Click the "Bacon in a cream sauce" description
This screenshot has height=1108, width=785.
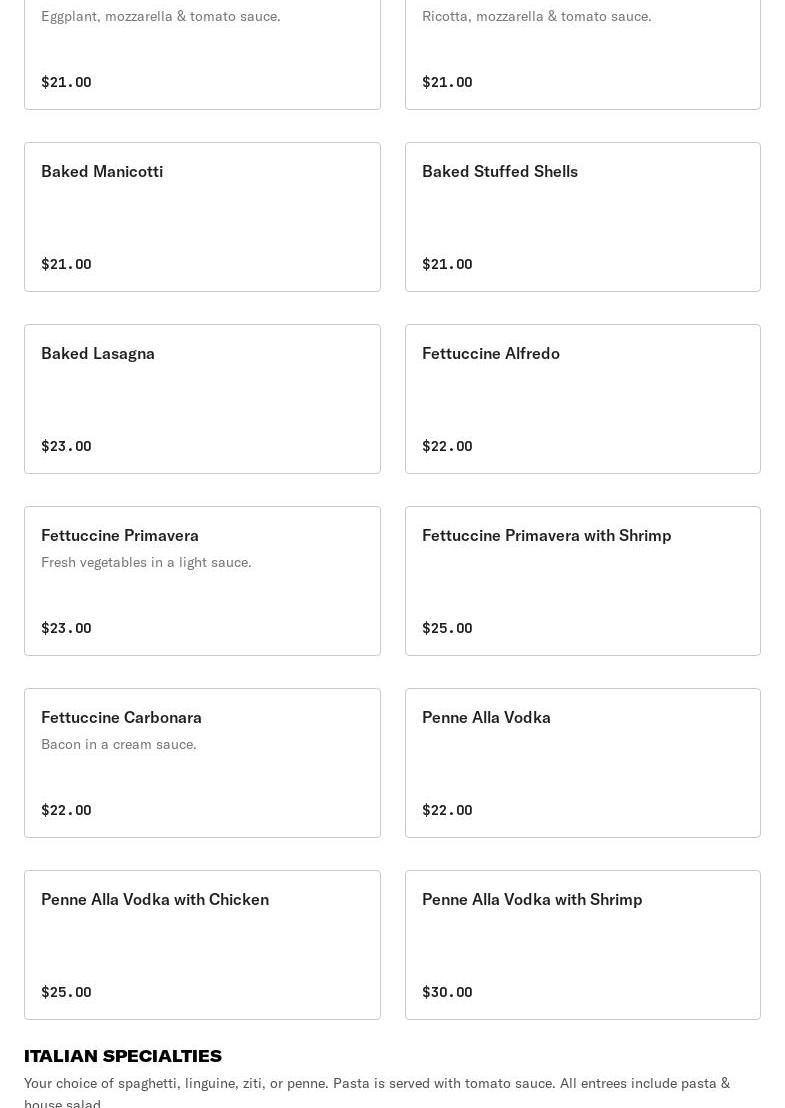[119, 745]
